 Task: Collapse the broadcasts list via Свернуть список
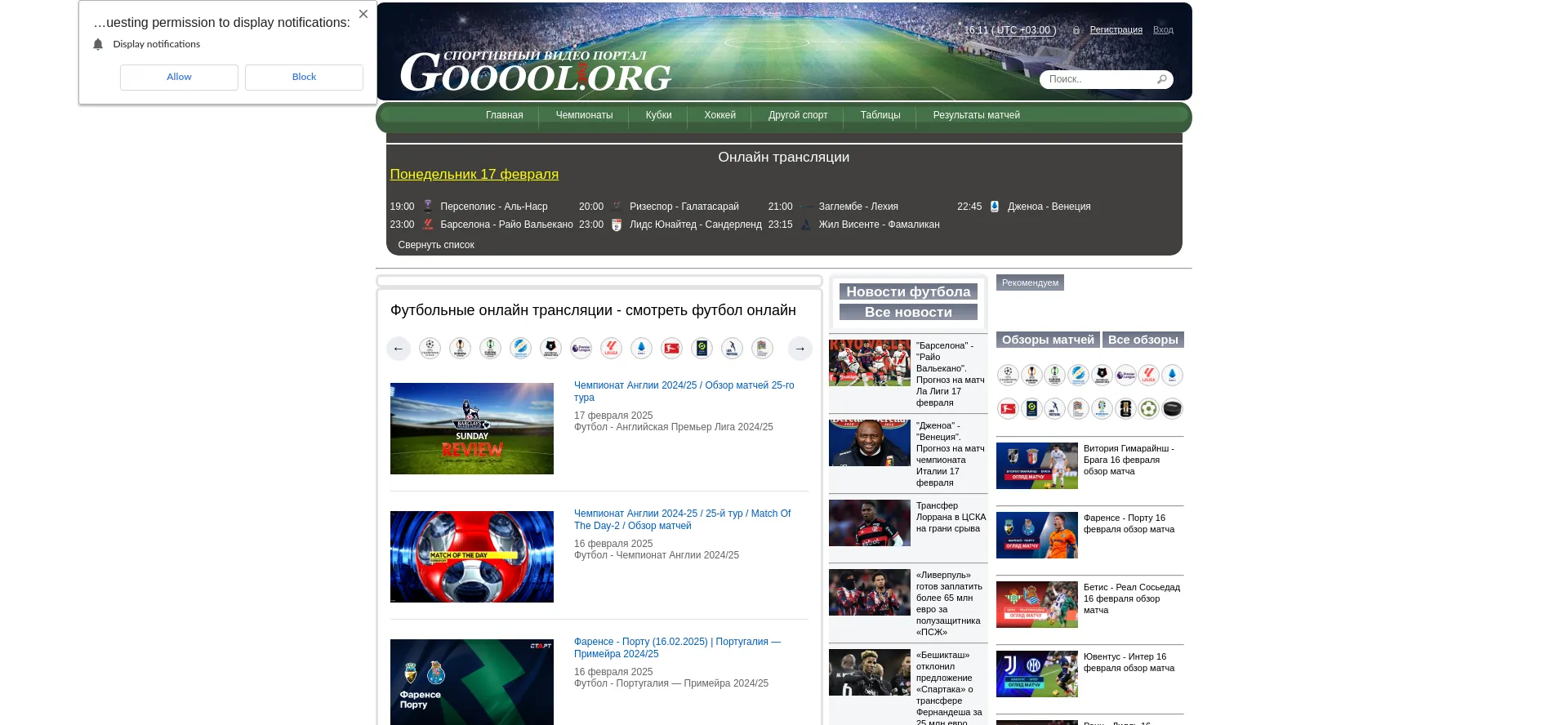pos(436,245)
